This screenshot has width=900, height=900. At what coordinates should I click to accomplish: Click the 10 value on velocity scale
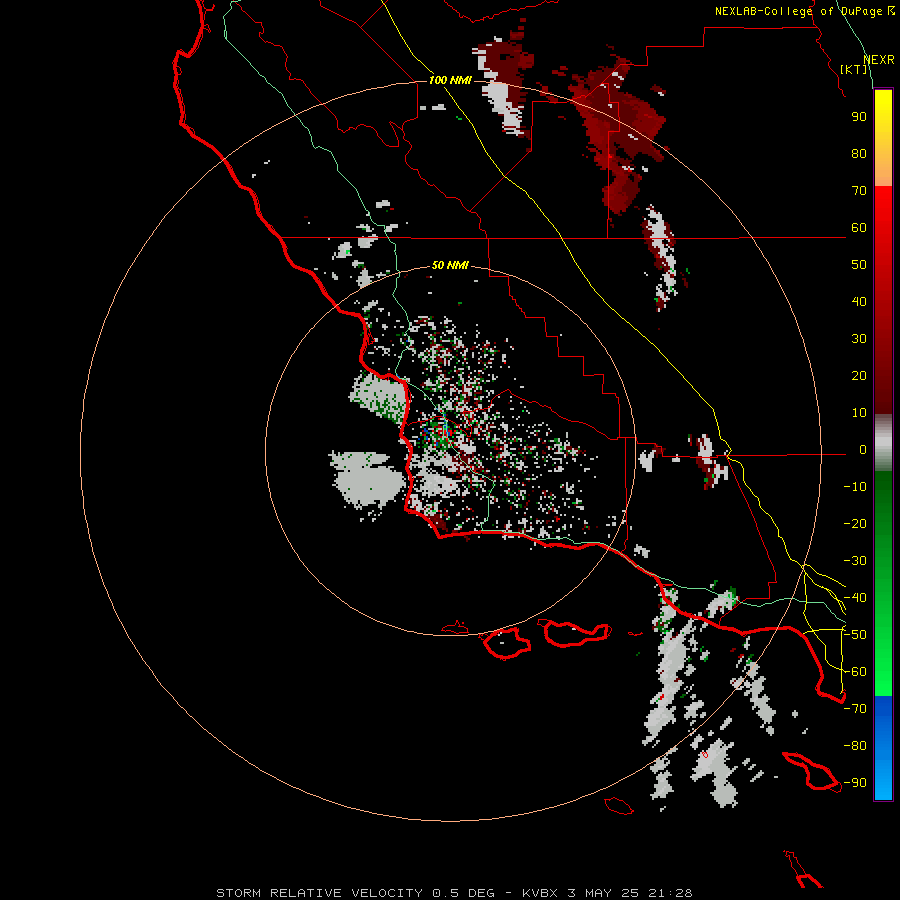point(859,413)
